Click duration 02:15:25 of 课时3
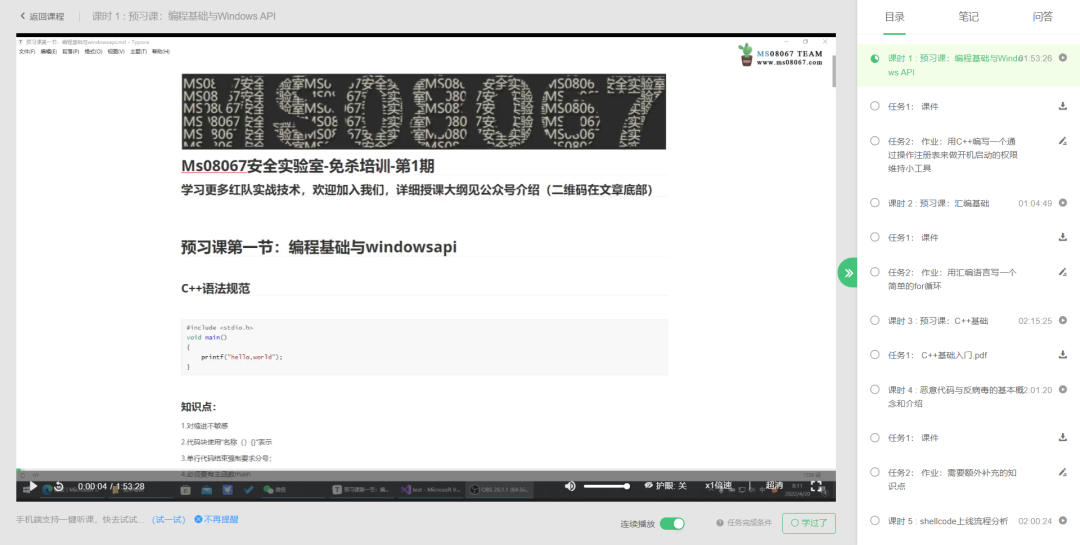The width and height of the screenshot is (1080, 545). tap(1035, 320)
